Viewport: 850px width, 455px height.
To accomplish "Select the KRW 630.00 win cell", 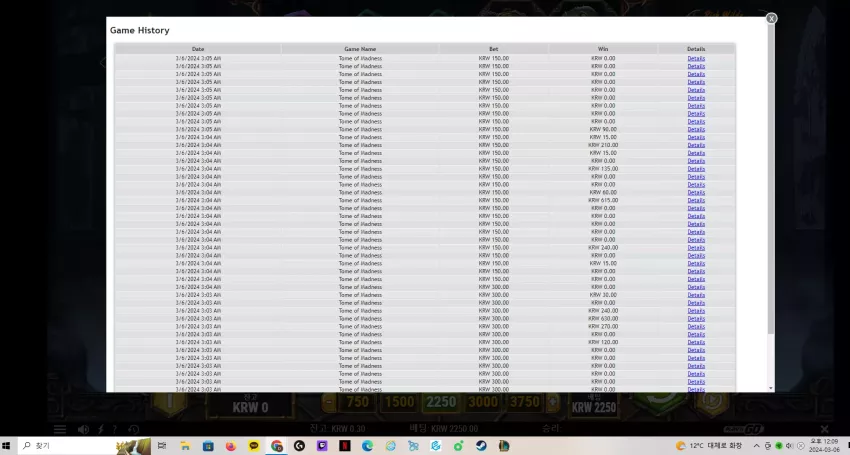I will (603, 318).
